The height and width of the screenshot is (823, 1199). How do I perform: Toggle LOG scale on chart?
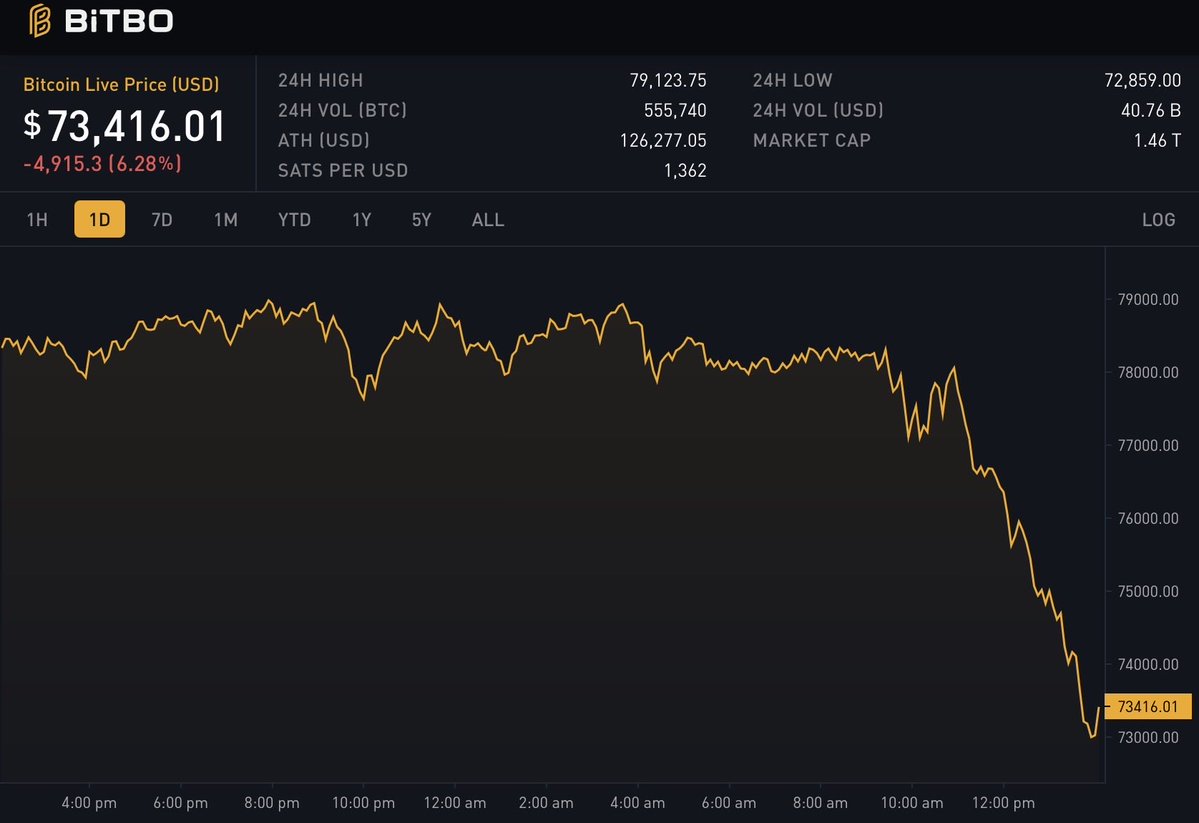(x=1158, y=220)
